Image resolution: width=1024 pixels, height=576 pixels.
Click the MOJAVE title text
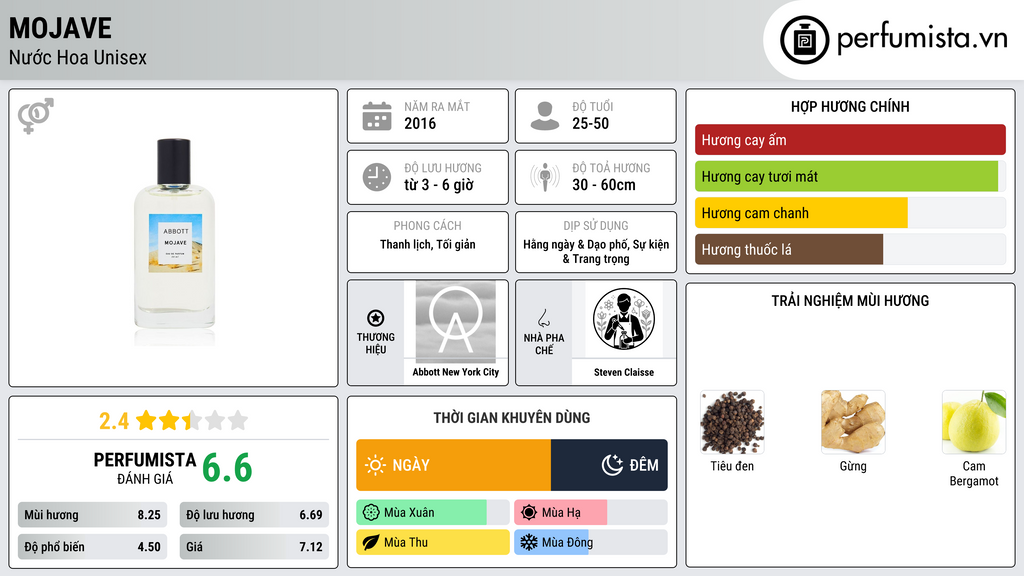(60, 28)
